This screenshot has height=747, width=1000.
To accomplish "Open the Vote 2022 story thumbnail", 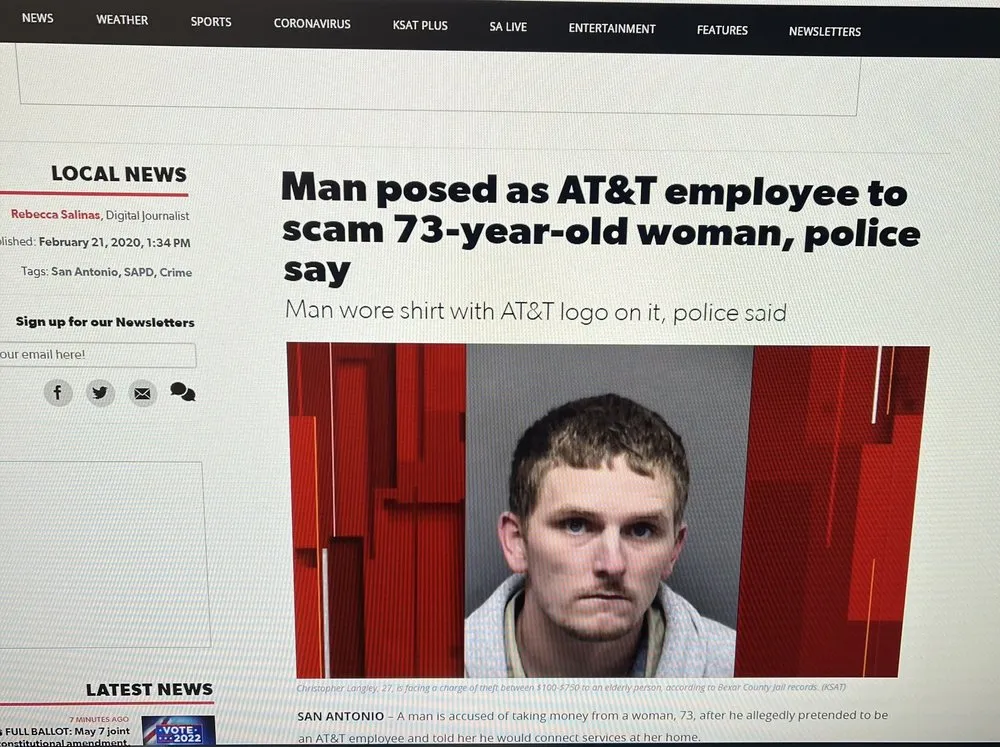I will point(179,730).
